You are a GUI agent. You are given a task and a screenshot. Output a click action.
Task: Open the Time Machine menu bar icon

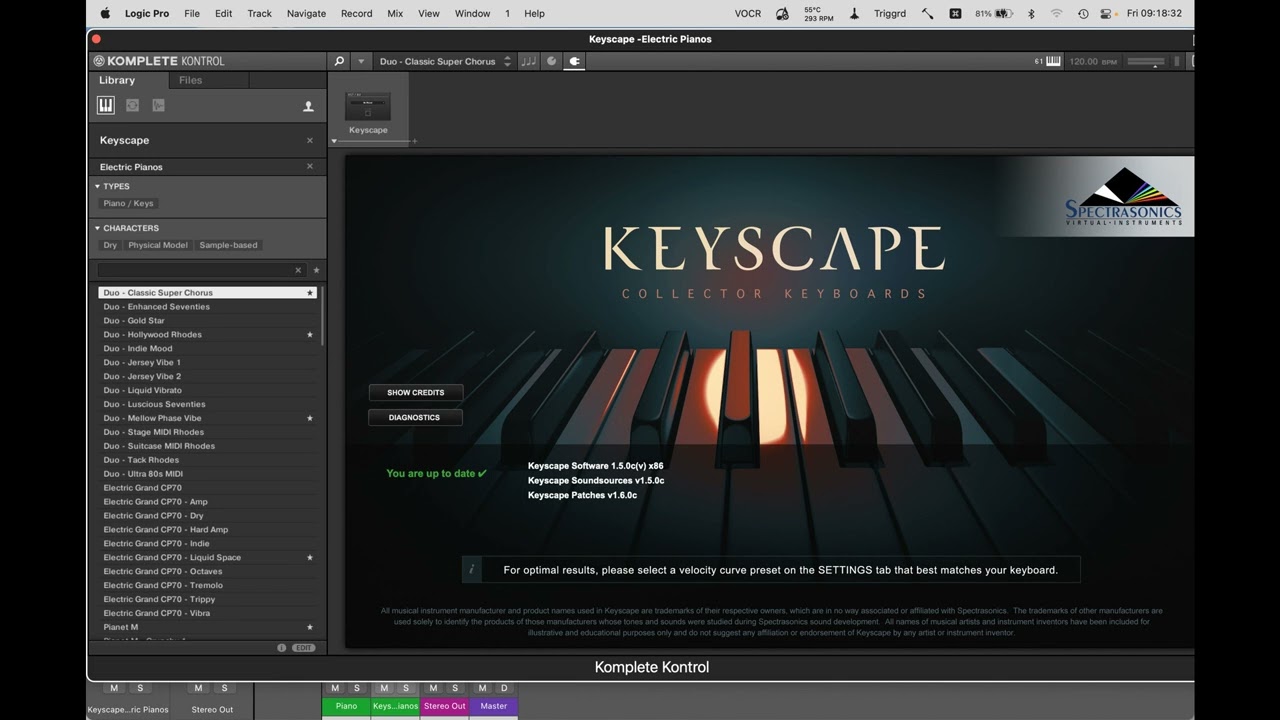[1083, 13]
